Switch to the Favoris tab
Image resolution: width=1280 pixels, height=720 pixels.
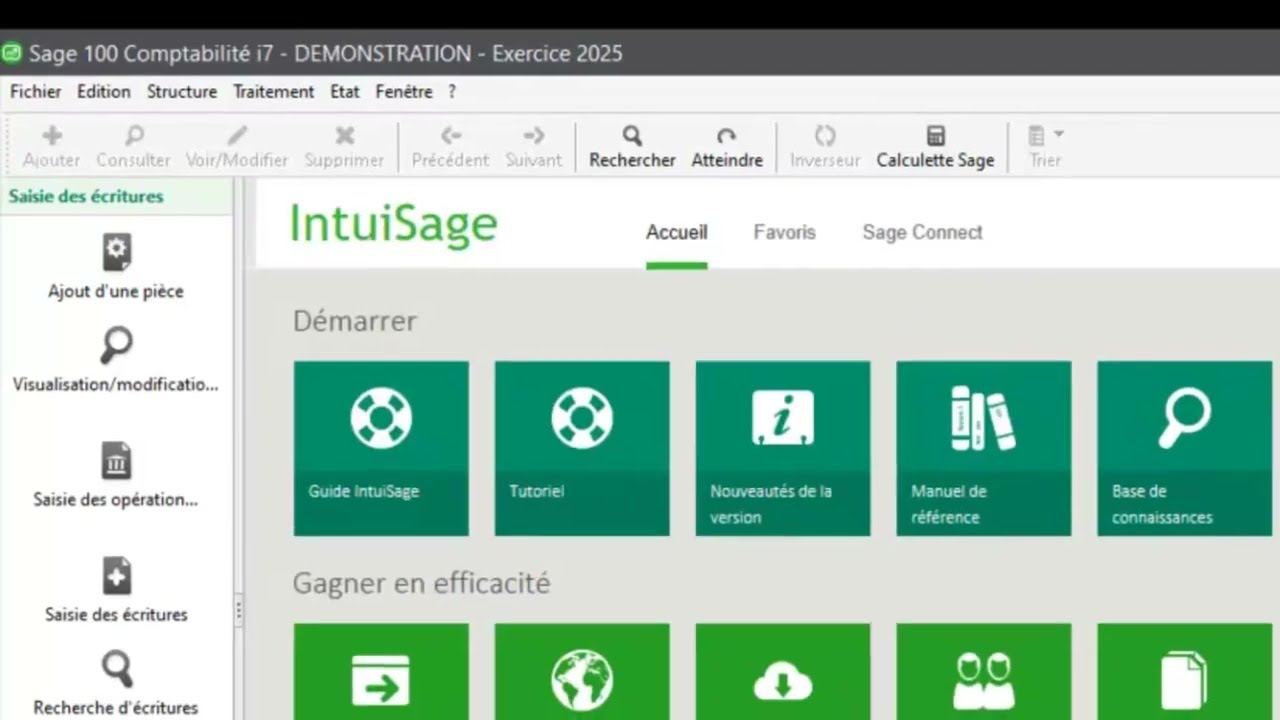(785, 232)
